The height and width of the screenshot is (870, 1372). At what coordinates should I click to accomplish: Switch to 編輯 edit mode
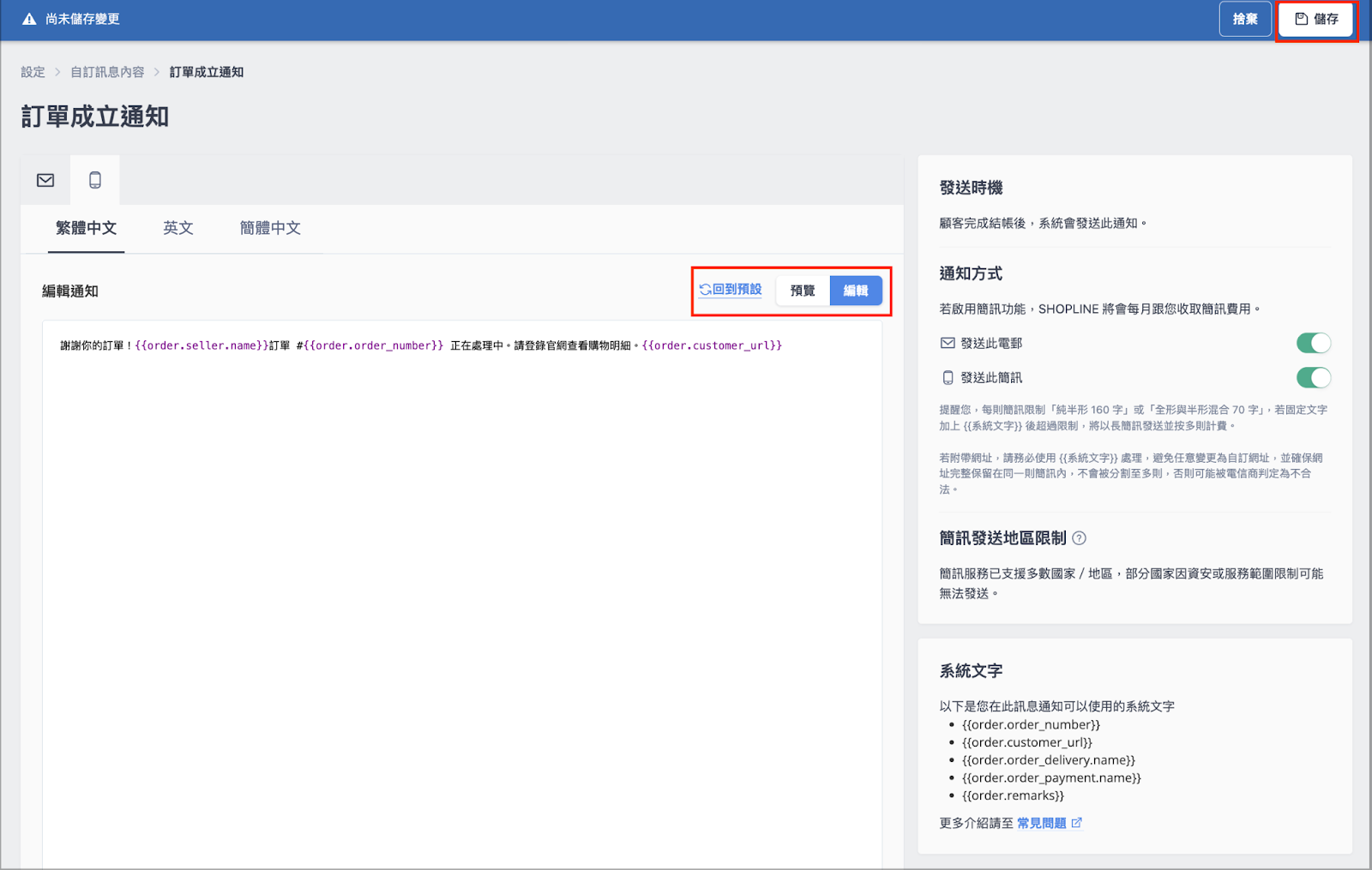(856, 291)
